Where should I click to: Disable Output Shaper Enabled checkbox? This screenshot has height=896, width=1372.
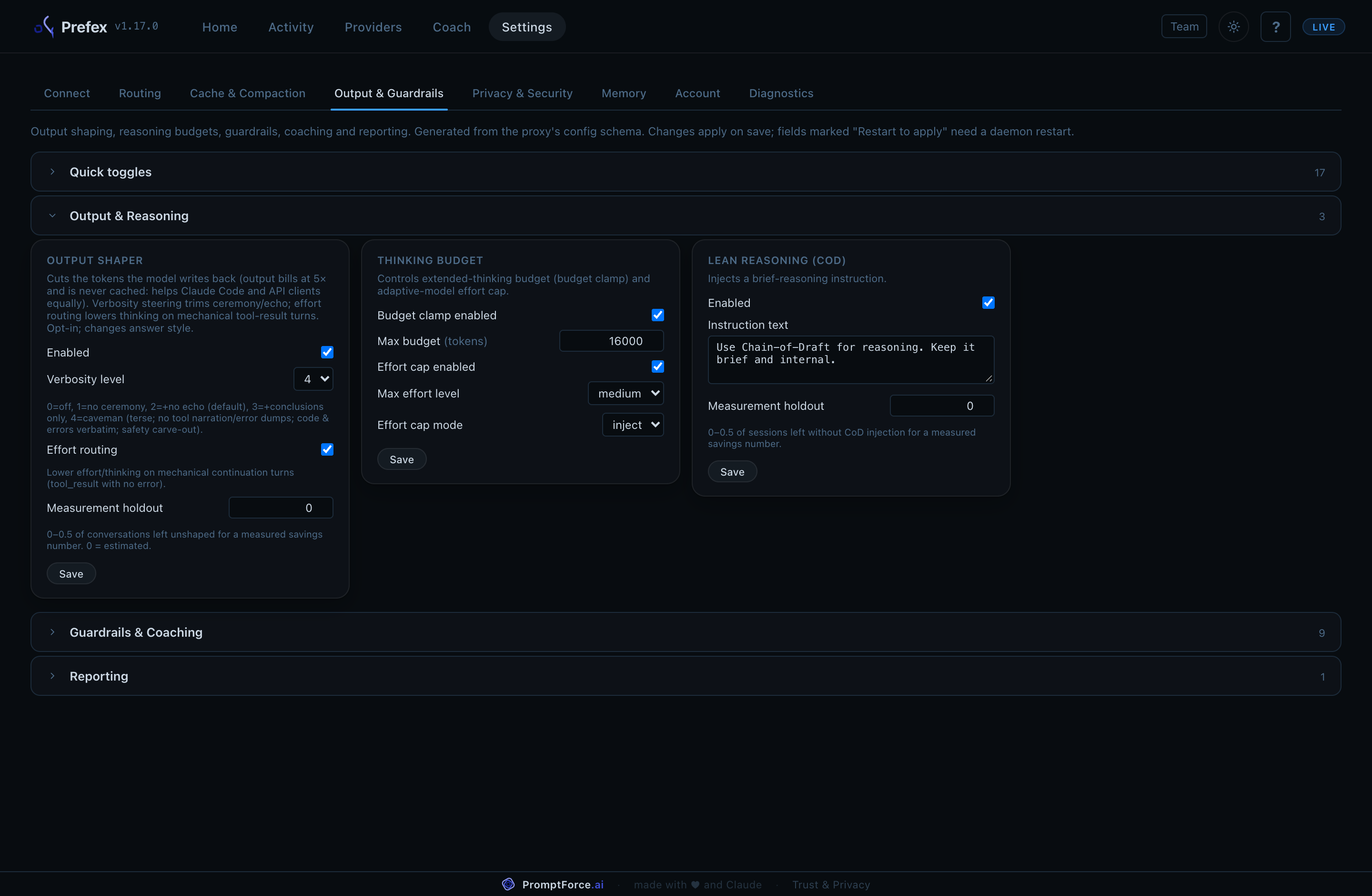(x=327, y=352)
